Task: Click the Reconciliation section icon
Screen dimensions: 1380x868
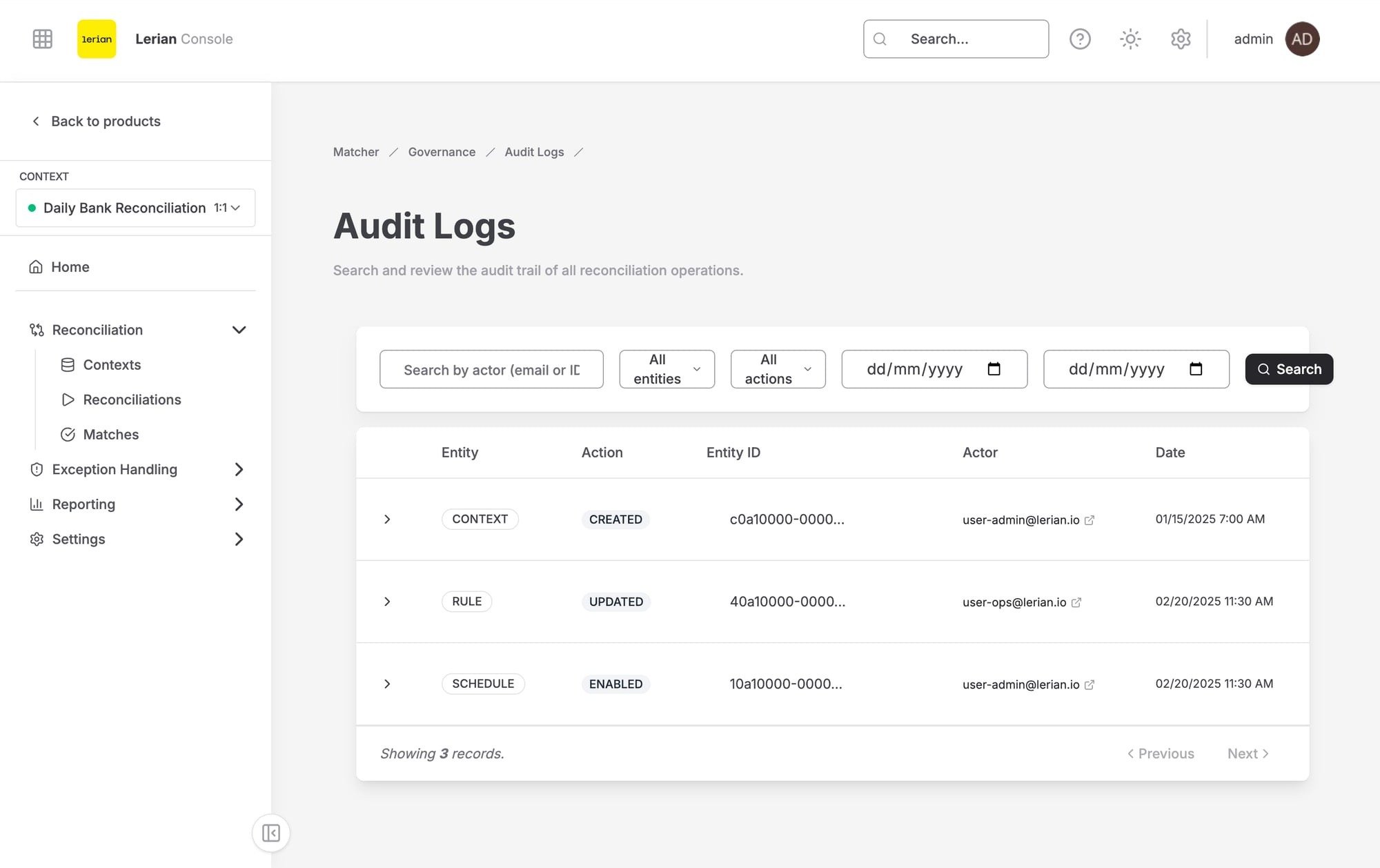Action: 37,330
